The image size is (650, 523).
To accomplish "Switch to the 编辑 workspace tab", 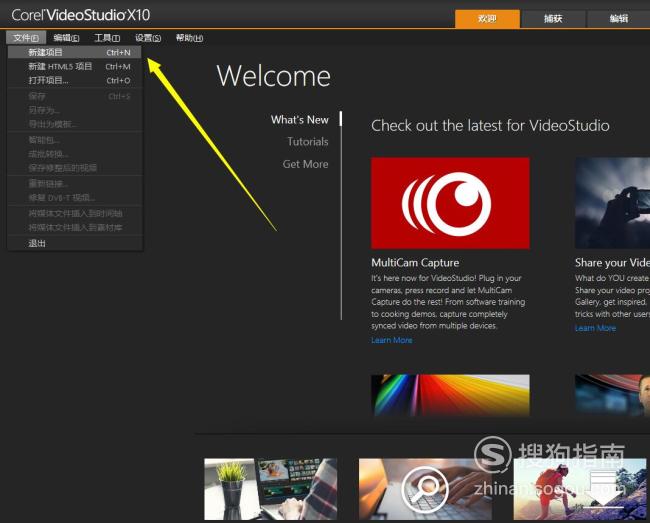I will point(618,19).
